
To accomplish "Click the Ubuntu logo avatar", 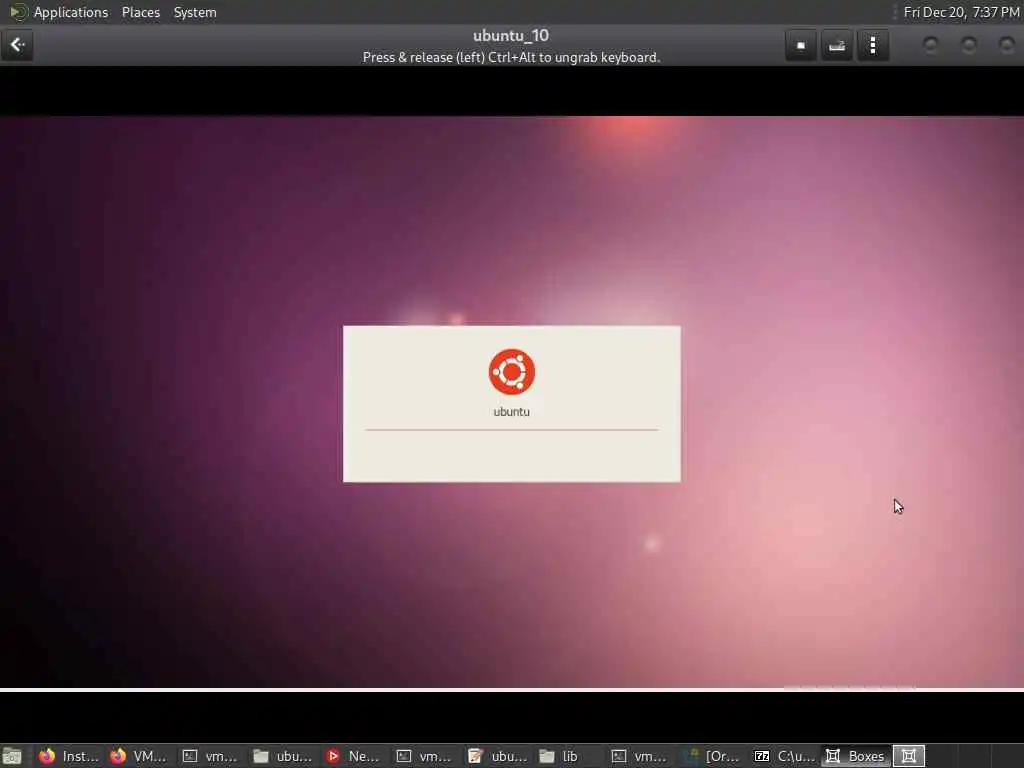I will coord(512,372).
